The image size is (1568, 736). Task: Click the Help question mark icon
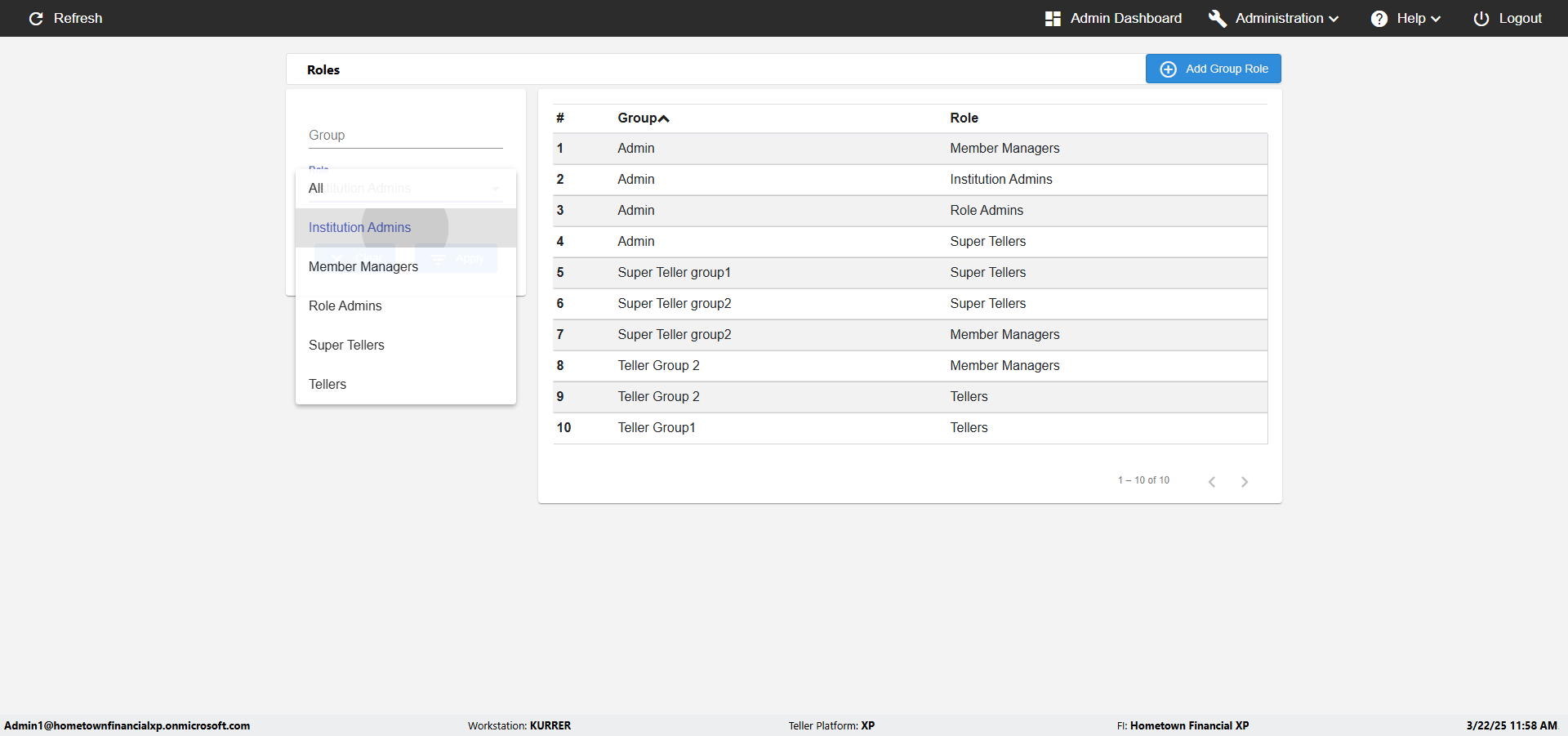(1379, 18)
